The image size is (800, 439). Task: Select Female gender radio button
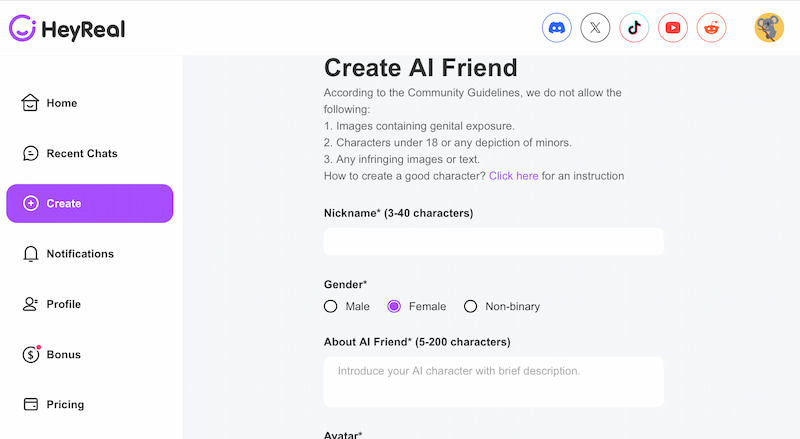[394, 306]
